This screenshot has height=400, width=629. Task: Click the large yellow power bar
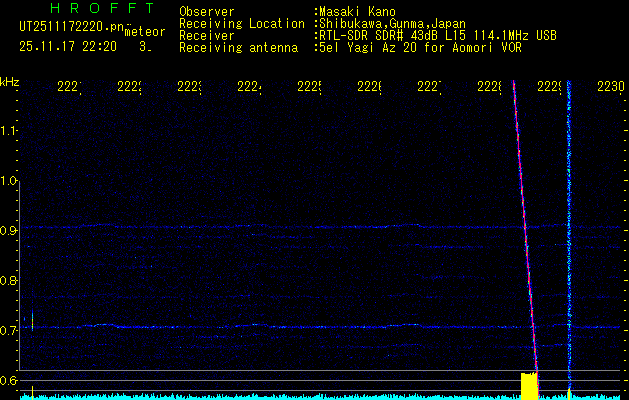coord(529,386)
